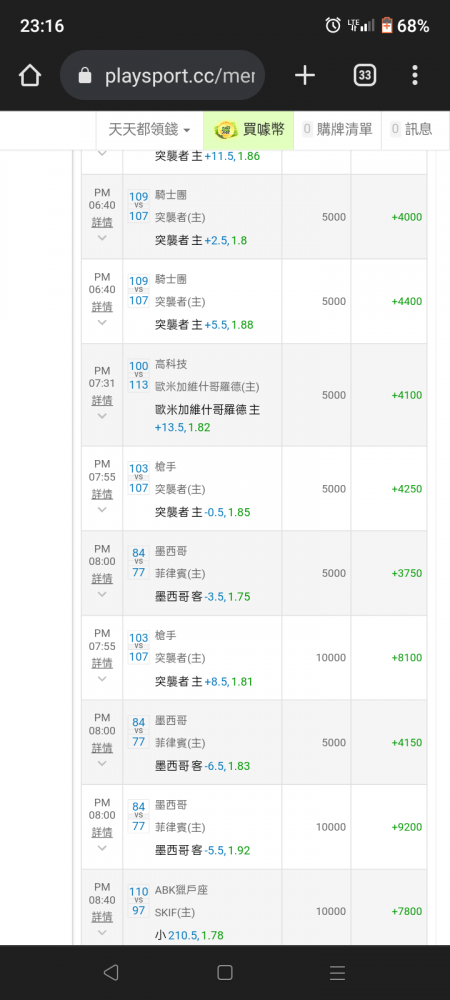Open the tab switcher showing 33 tabs
Image resolution: width=450 pixels, height=1000 pixels.
365,76
